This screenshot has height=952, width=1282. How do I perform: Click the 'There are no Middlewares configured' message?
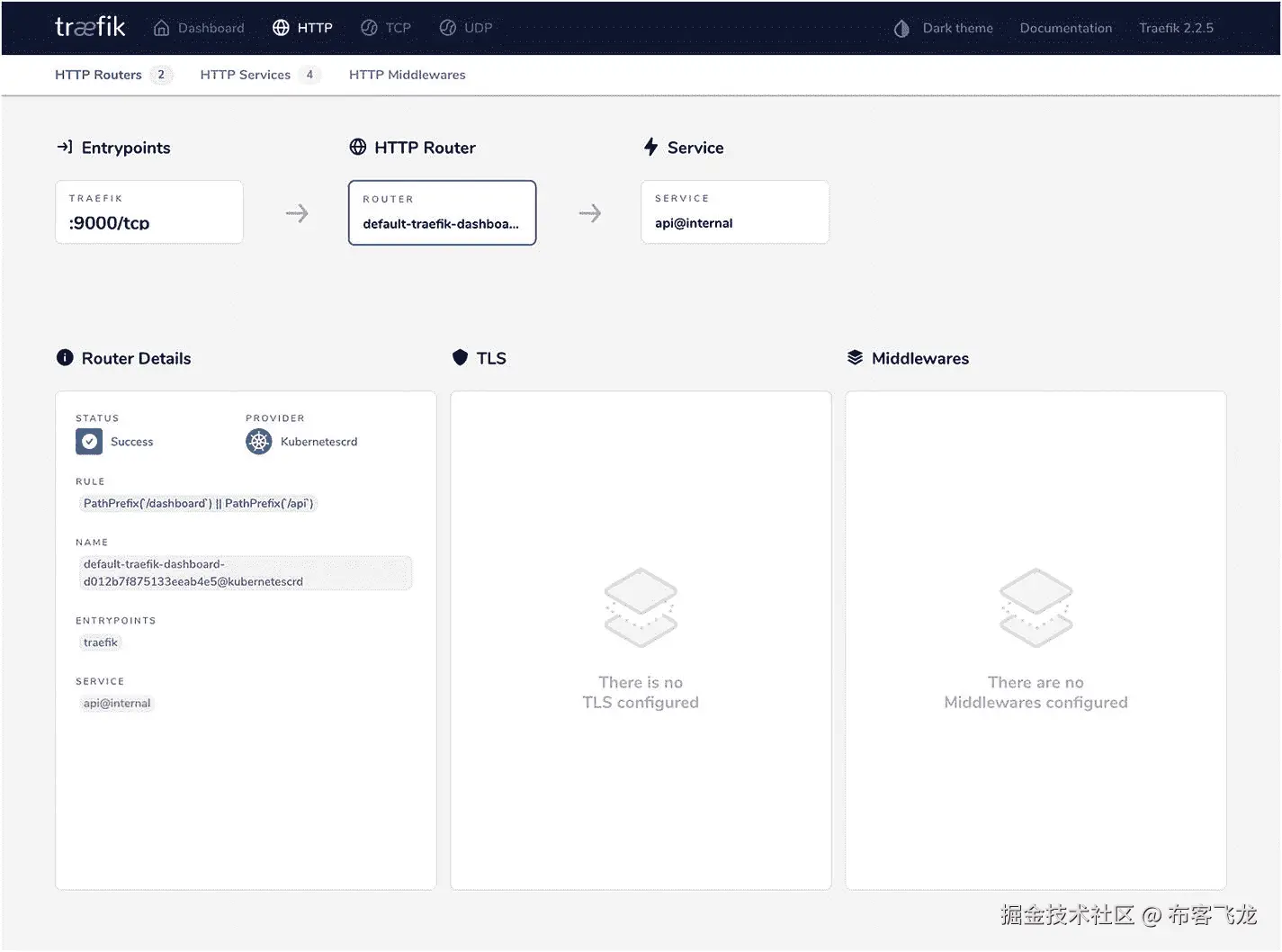pos(1035,693)
